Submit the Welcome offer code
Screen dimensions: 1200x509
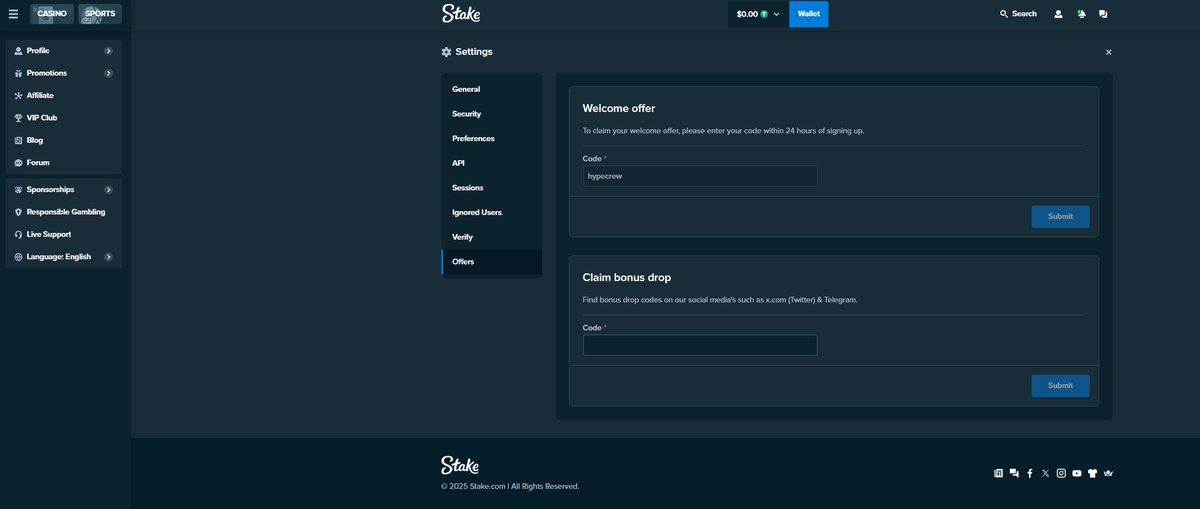coord(1060,217)
